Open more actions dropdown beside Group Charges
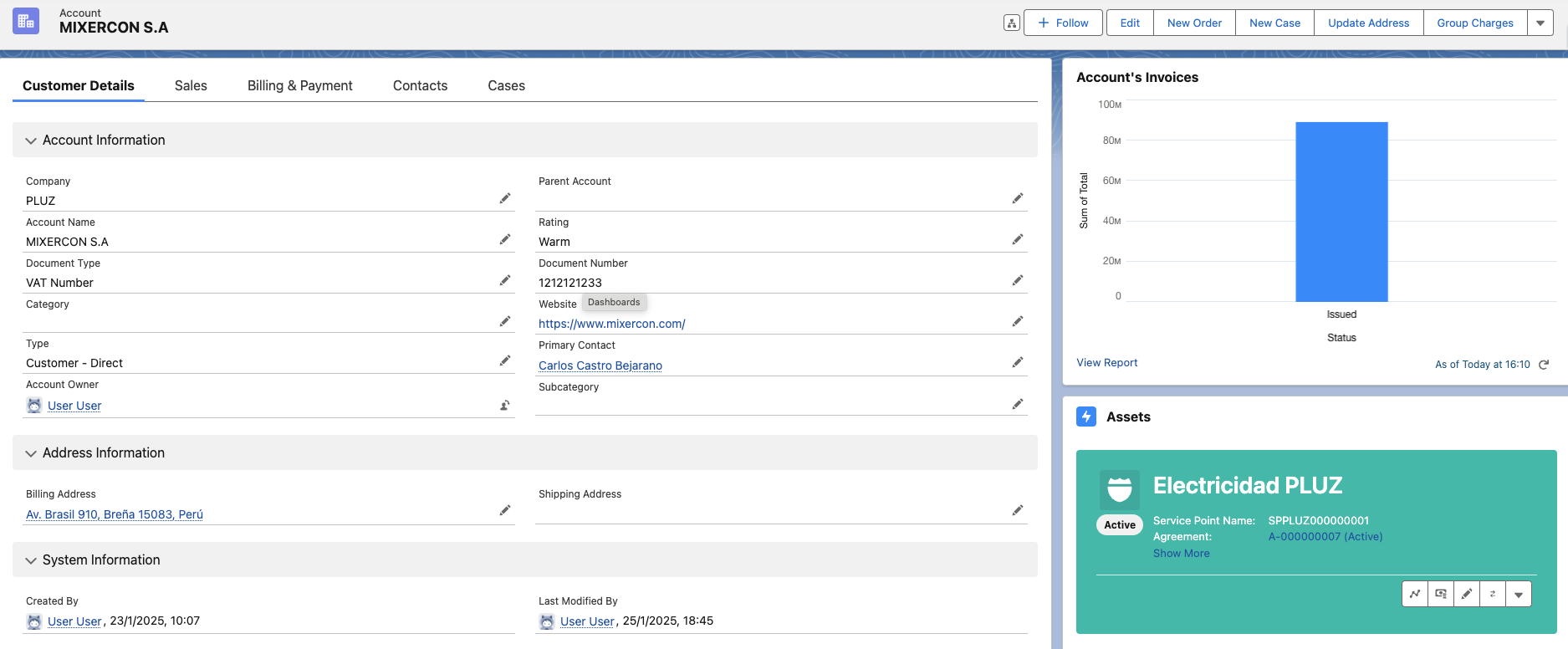This screenshot has height=649, width=1568. 1540,23
